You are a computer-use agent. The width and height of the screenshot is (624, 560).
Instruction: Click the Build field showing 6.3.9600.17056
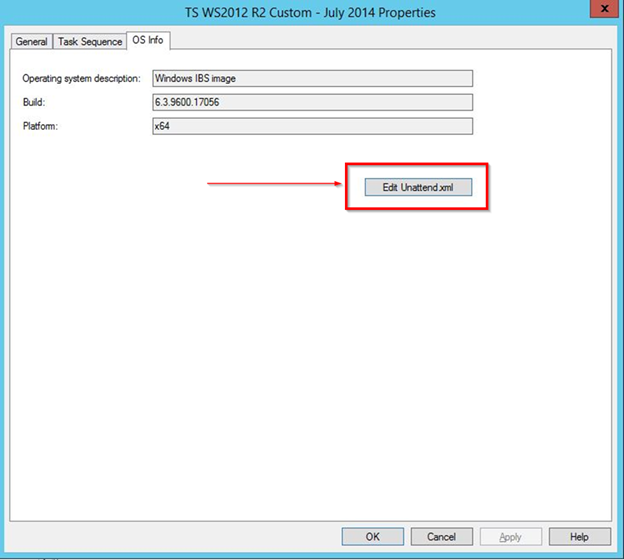tap(312, 102)
